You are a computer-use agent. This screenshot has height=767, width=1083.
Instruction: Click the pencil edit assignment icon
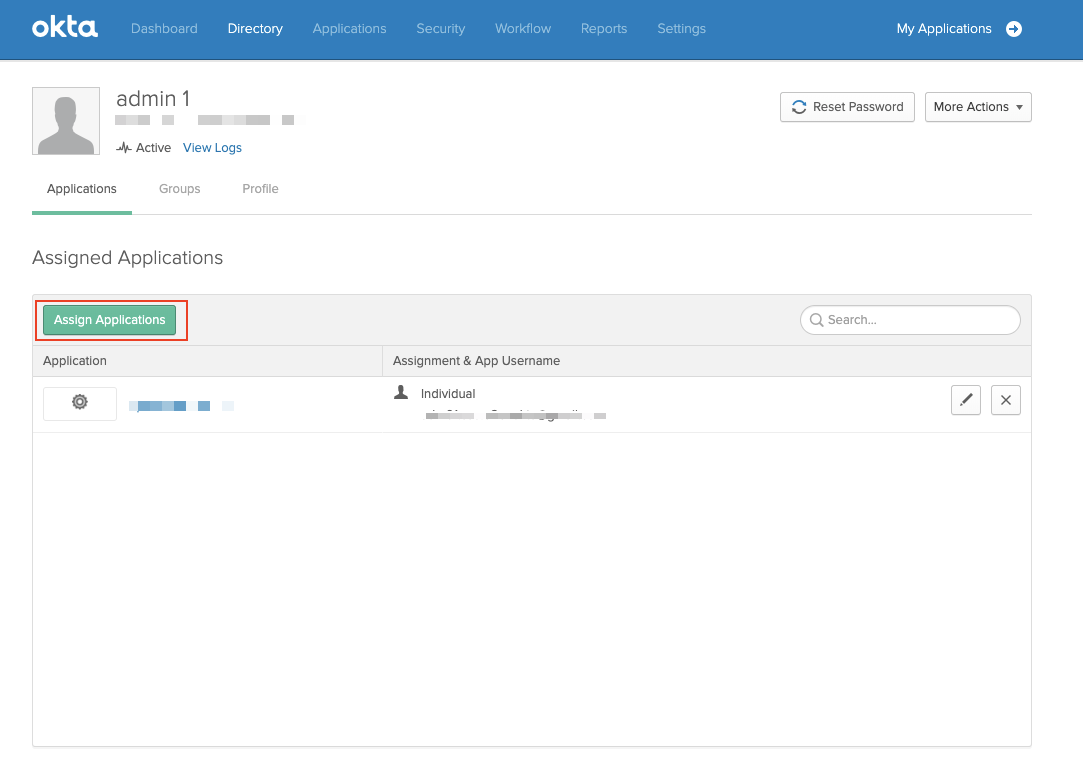click(966, 400)
